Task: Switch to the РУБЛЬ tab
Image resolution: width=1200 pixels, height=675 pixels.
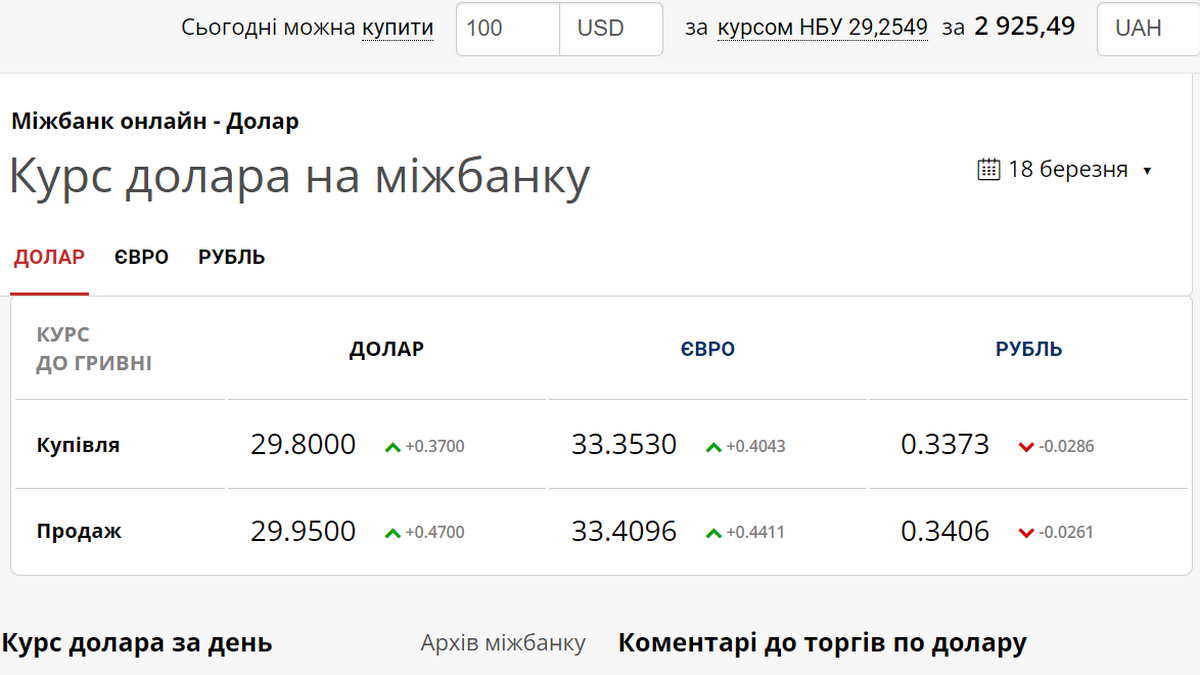Action: point(231,257)
